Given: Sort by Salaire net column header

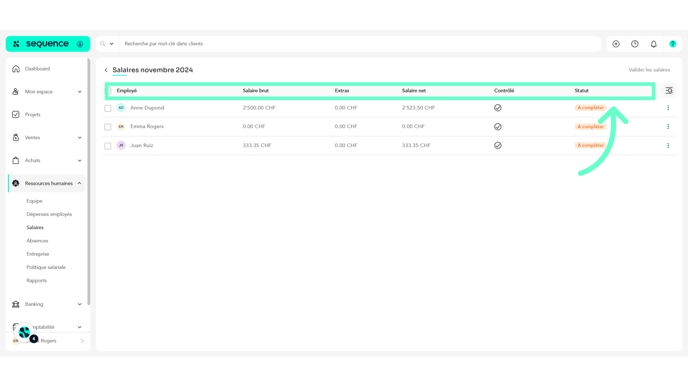Looking at the screenshot, I should (414, 90).
